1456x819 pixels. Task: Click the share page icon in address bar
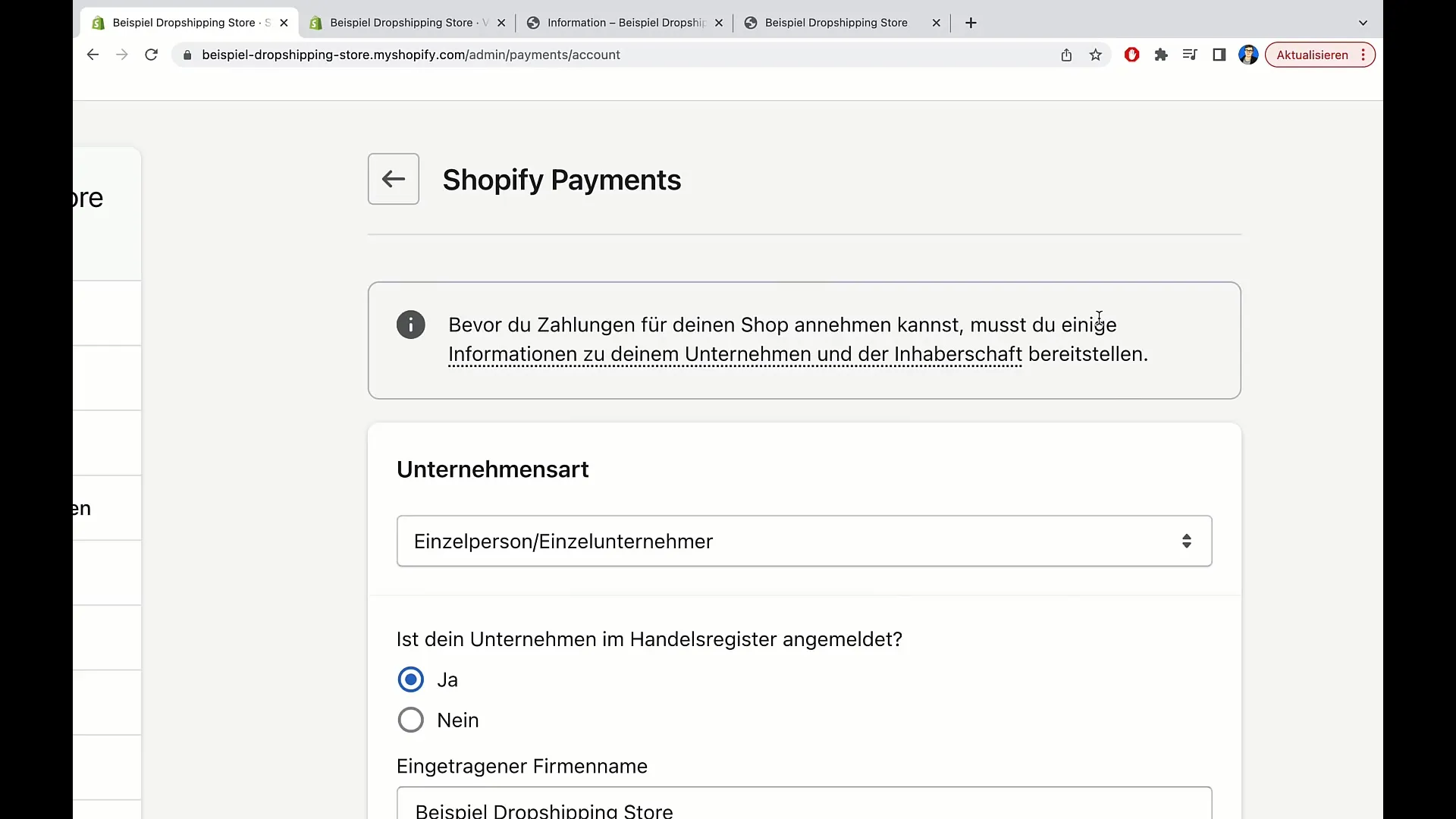pos(1066,55)
